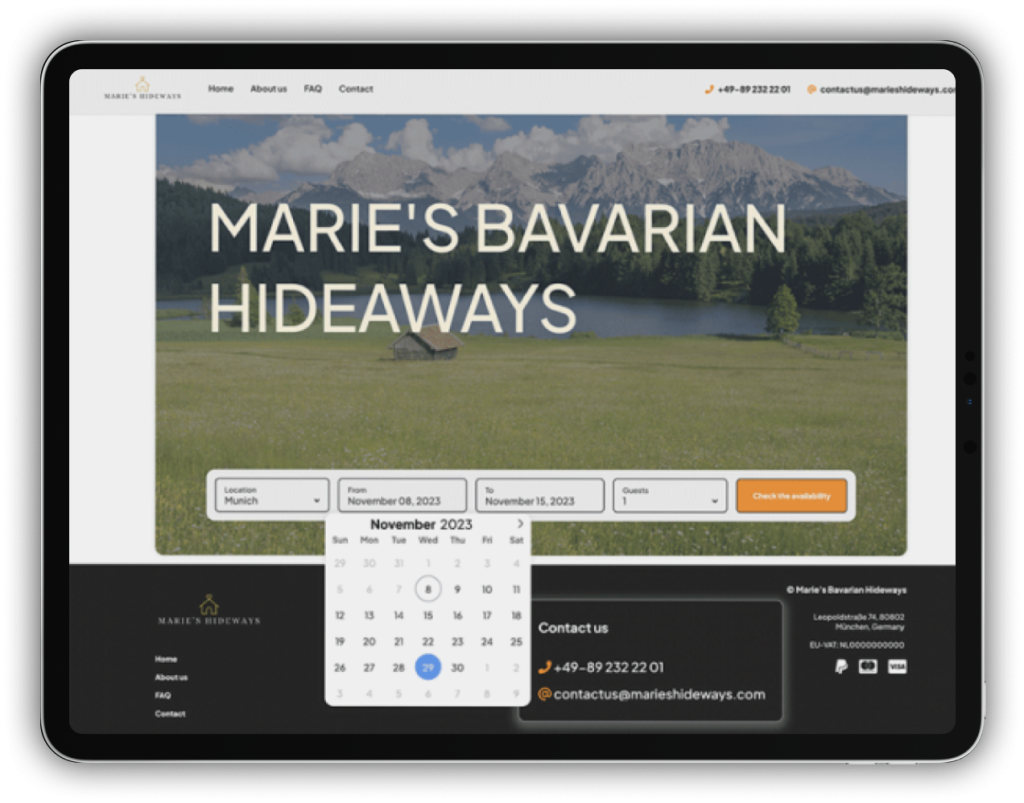Open Contact link in footer
1024x803 pixels.
pyautogui.click(x=170, y=714)
